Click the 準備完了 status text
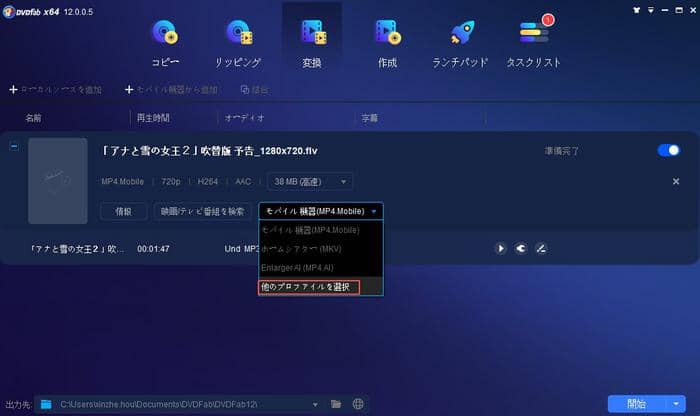700x416 pixels. pyautogui.click(x=562, y=151)
